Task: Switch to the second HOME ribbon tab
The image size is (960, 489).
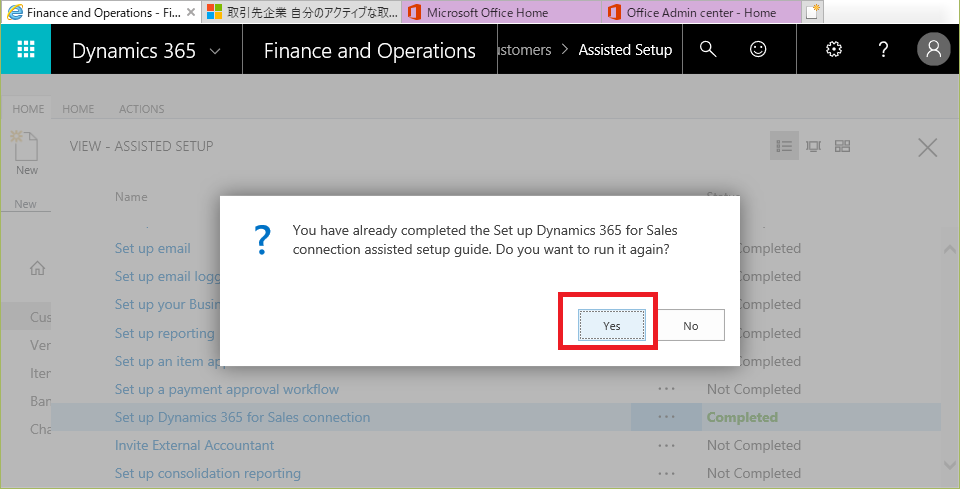Action: [x=78, y=109]
